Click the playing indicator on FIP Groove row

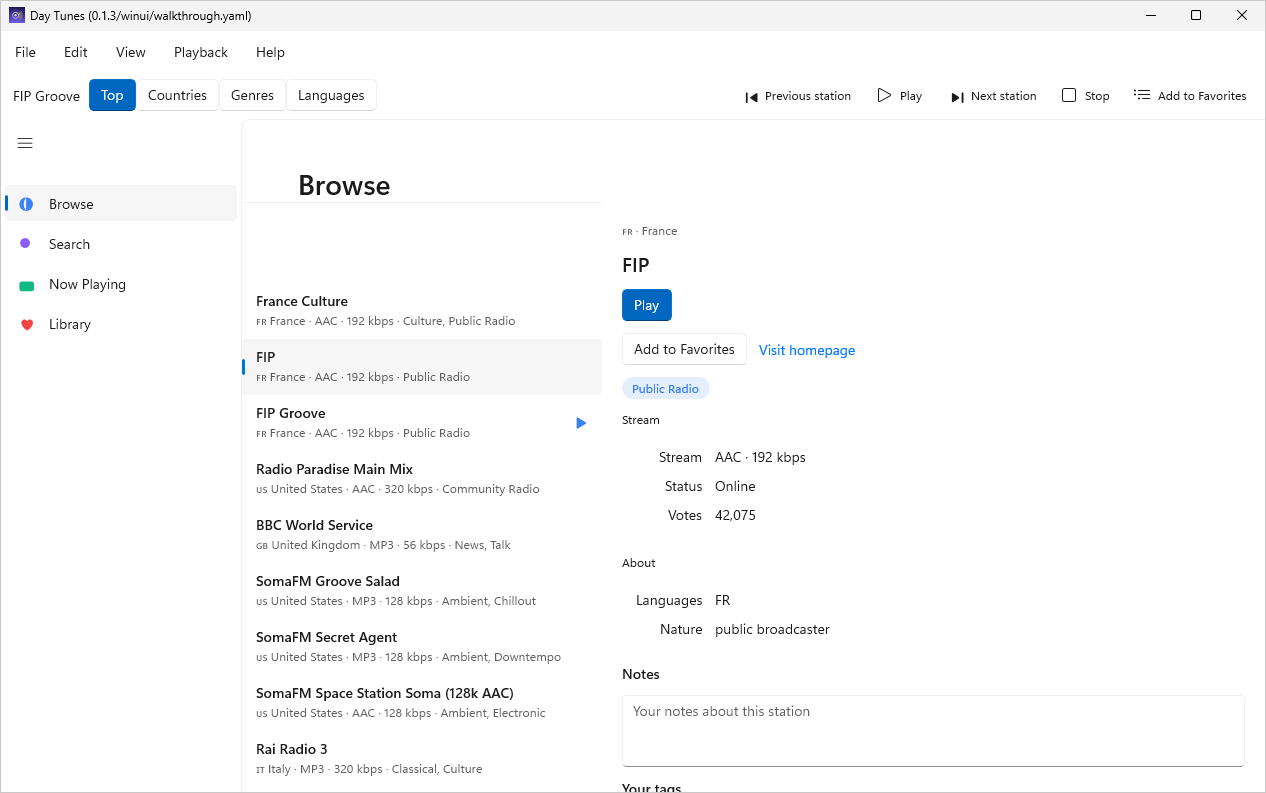click(581, 423)
